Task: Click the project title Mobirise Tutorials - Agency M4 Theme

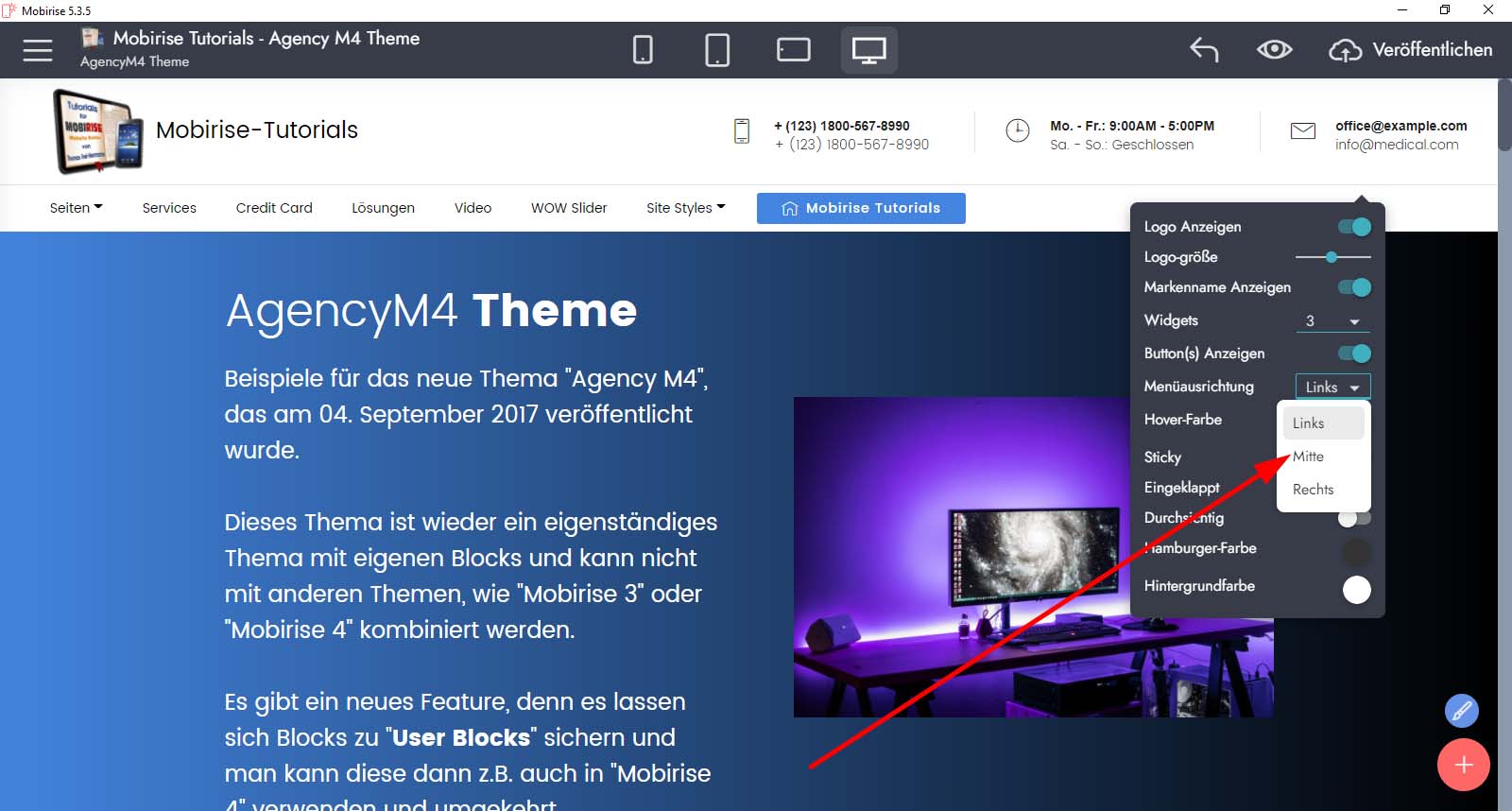Action: [266, 39]
